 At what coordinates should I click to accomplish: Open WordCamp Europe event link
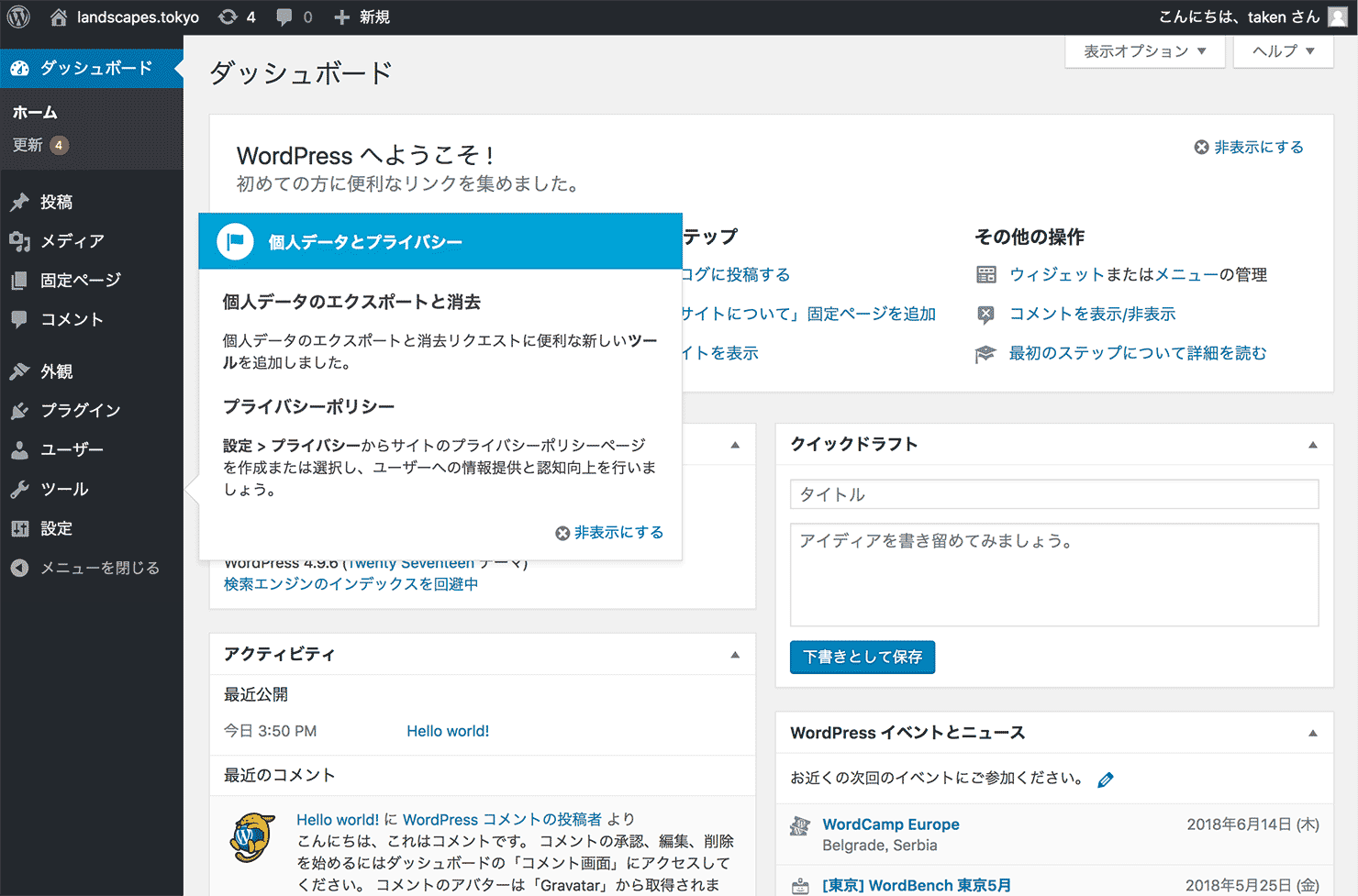click(x=891, y=824)
